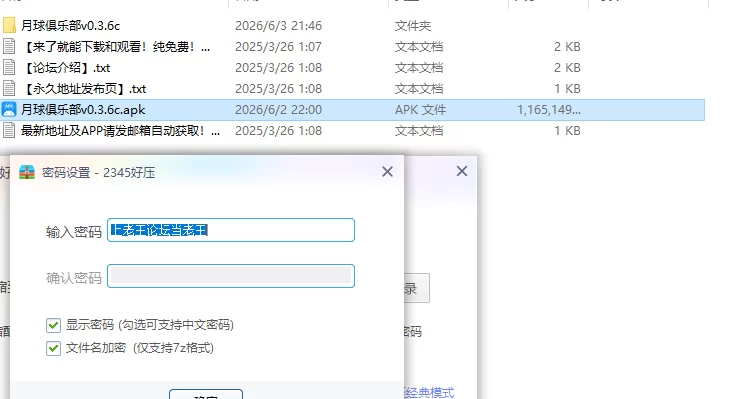Image resolution: width=742 pixels, height=399 pixels.
Task: Click the 经典模式 link in background window
Action: 429,392
